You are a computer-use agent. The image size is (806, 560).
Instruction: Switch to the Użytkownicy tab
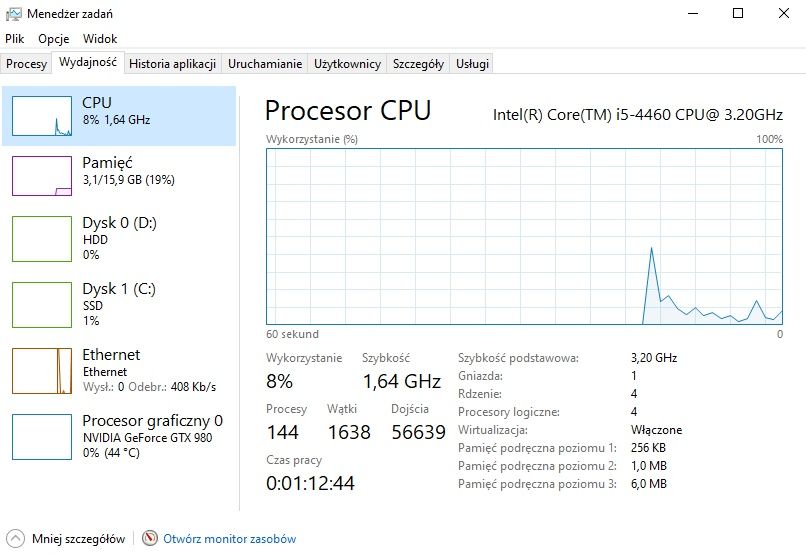[347, 64]
